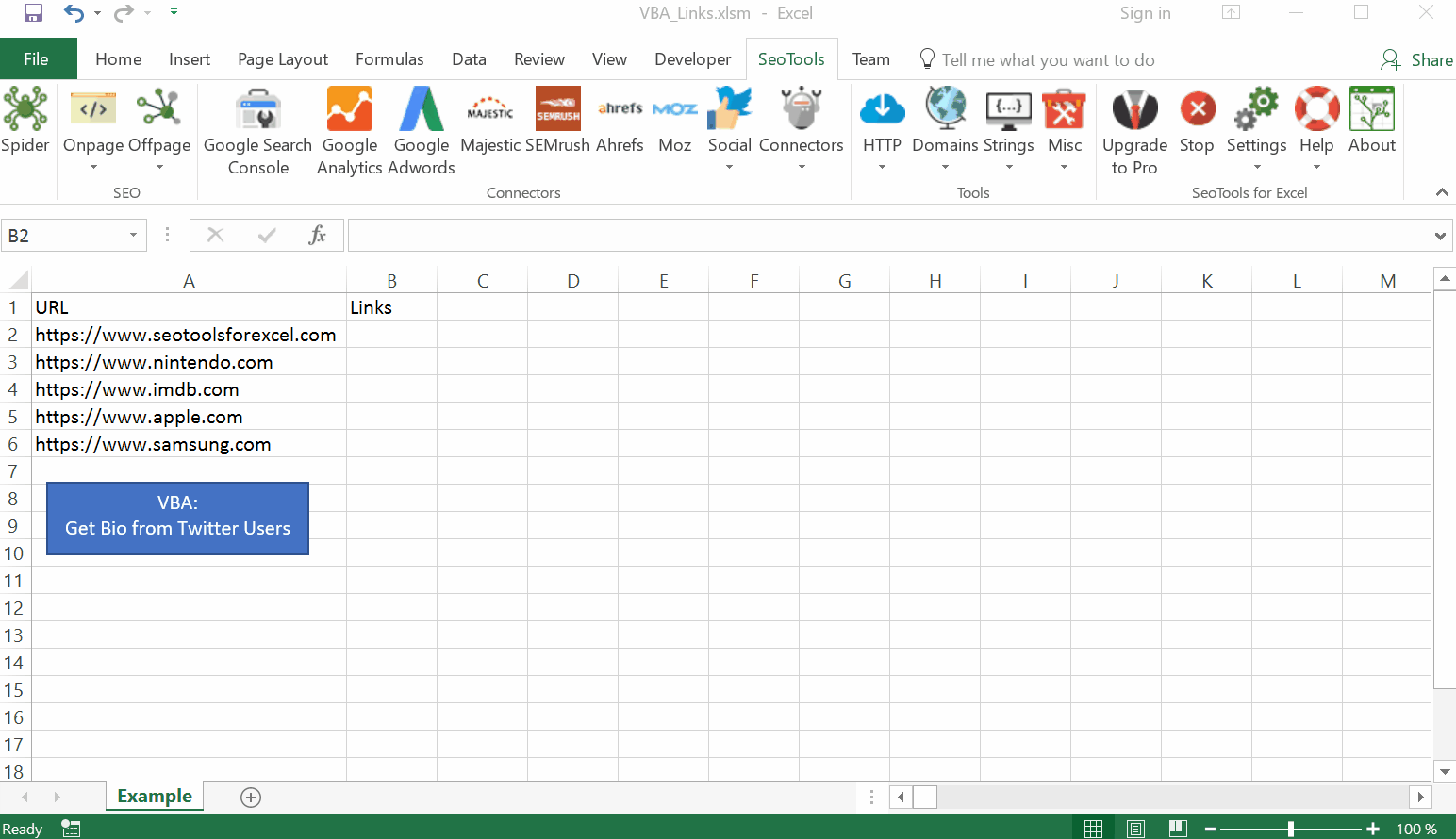Redo the last action
This screenshot has width=1456, height=839.
tap(124, 13)
